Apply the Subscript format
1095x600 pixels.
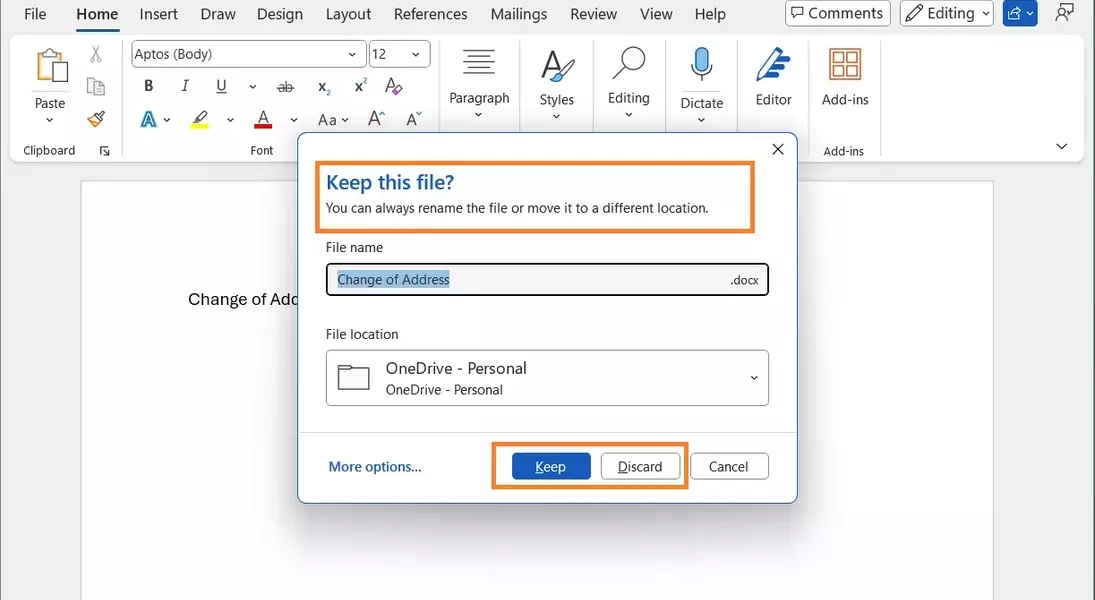(x=324, y=87)
